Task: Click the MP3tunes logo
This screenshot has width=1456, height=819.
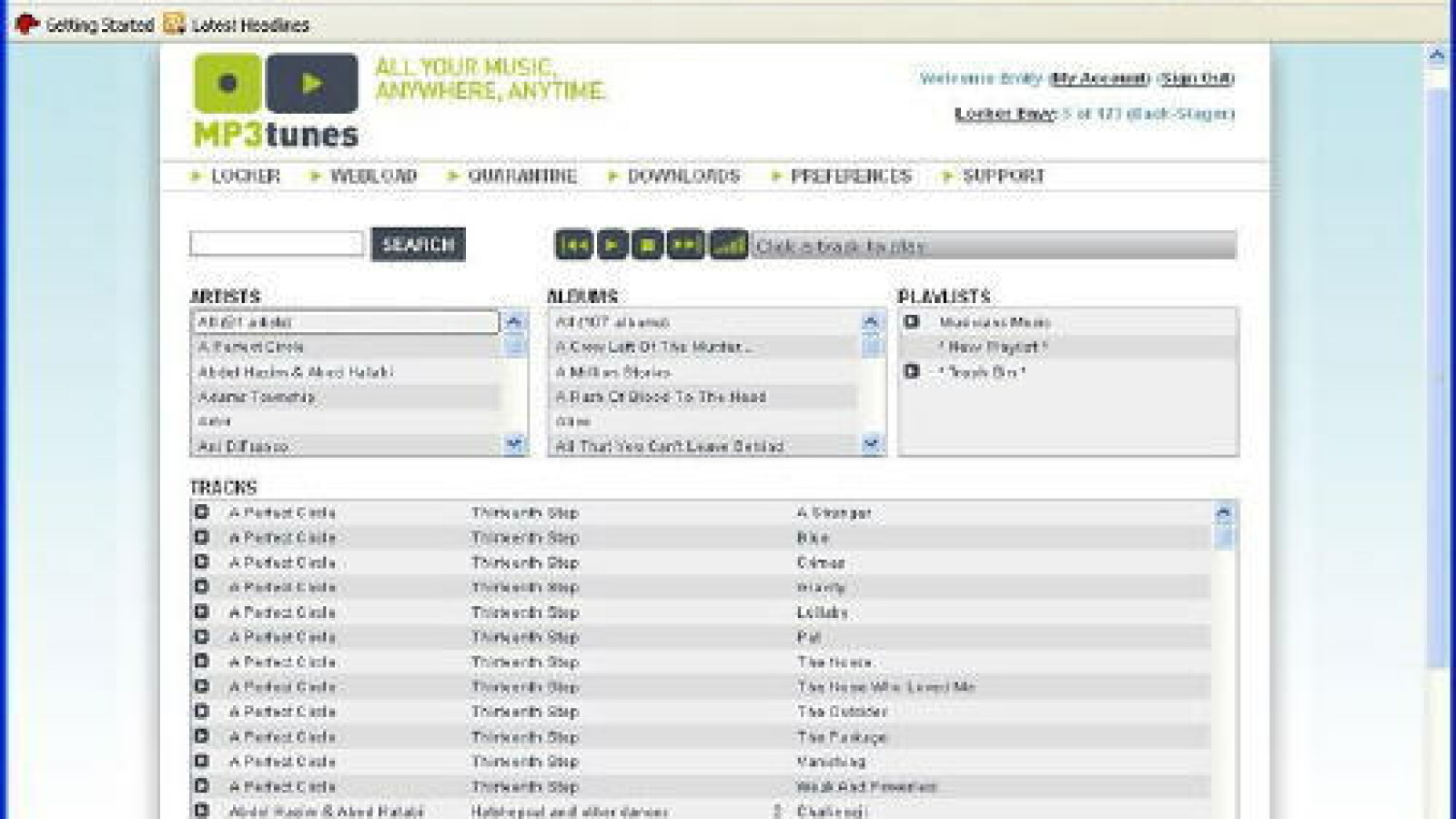Action: click(x=276, y=100)
